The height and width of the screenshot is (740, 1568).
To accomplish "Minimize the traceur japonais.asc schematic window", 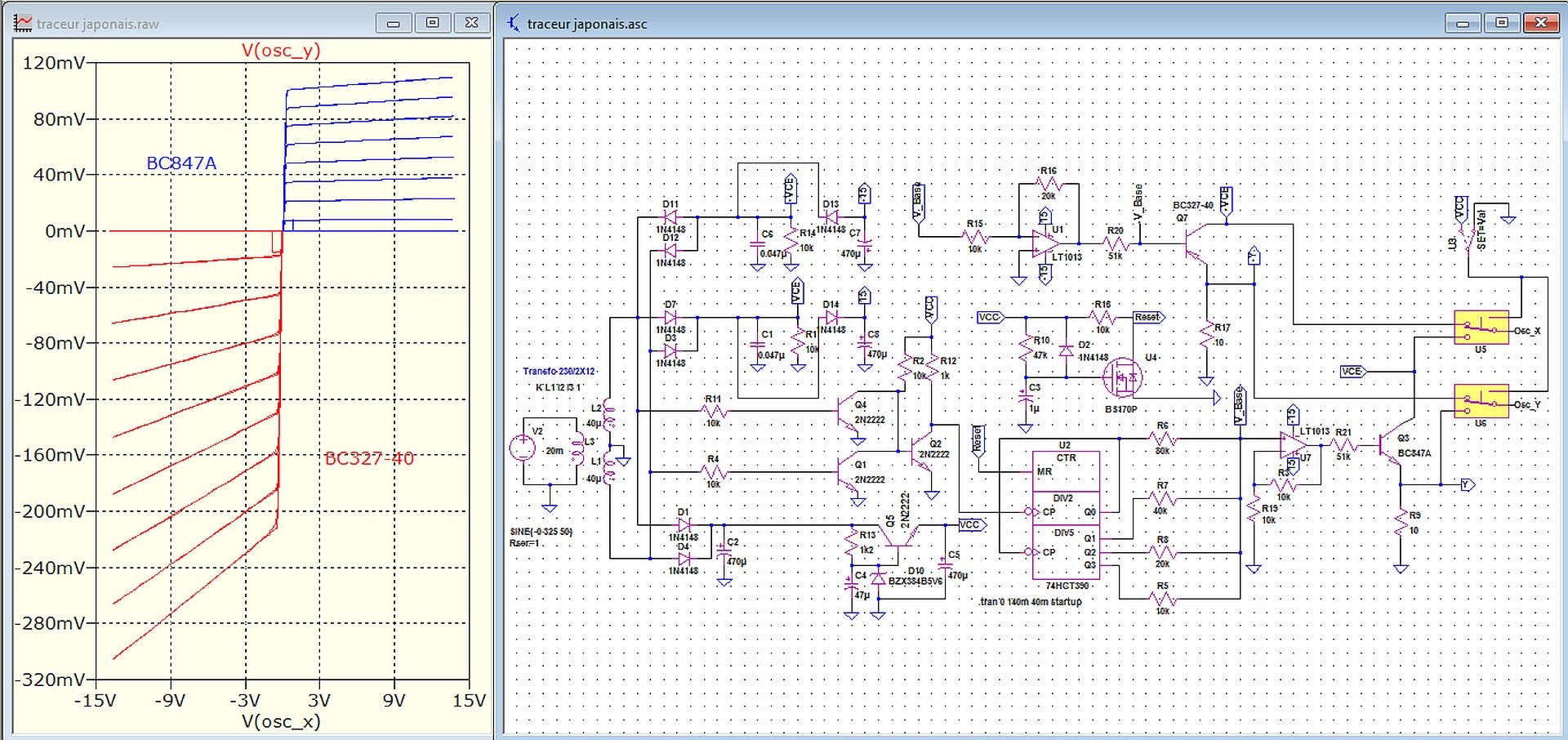I will [x=1463, y=23].
